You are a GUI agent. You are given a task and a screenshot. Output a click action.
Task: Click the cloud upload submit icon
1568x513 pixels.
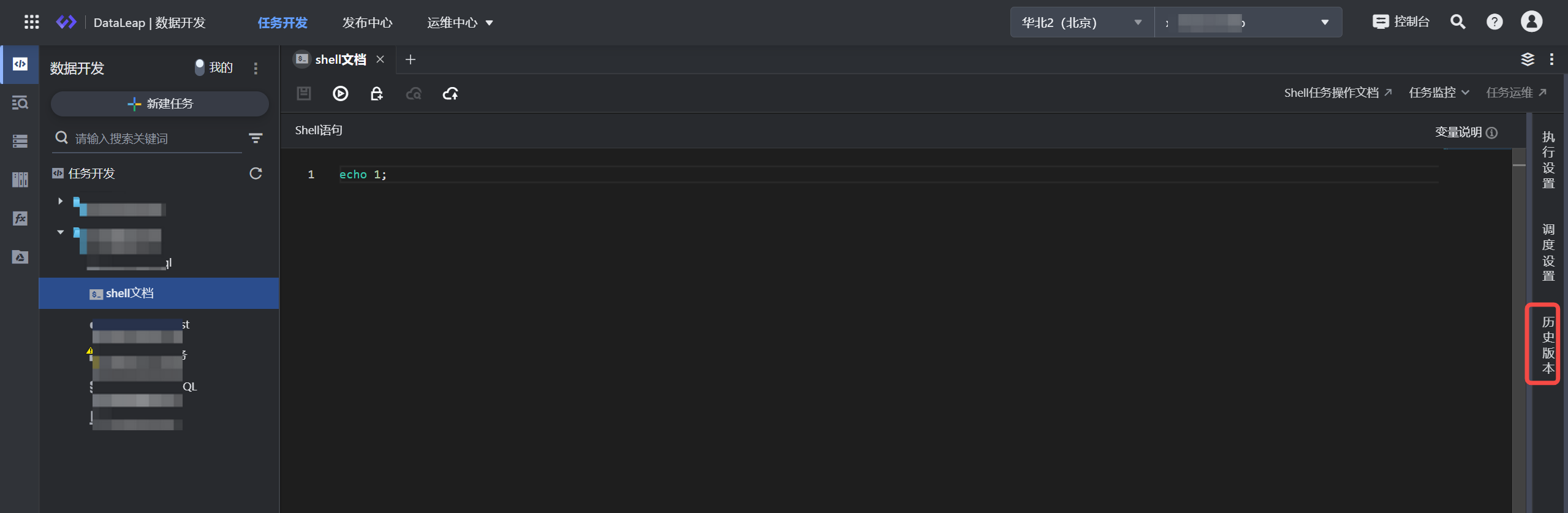click(x=450, y=93)
